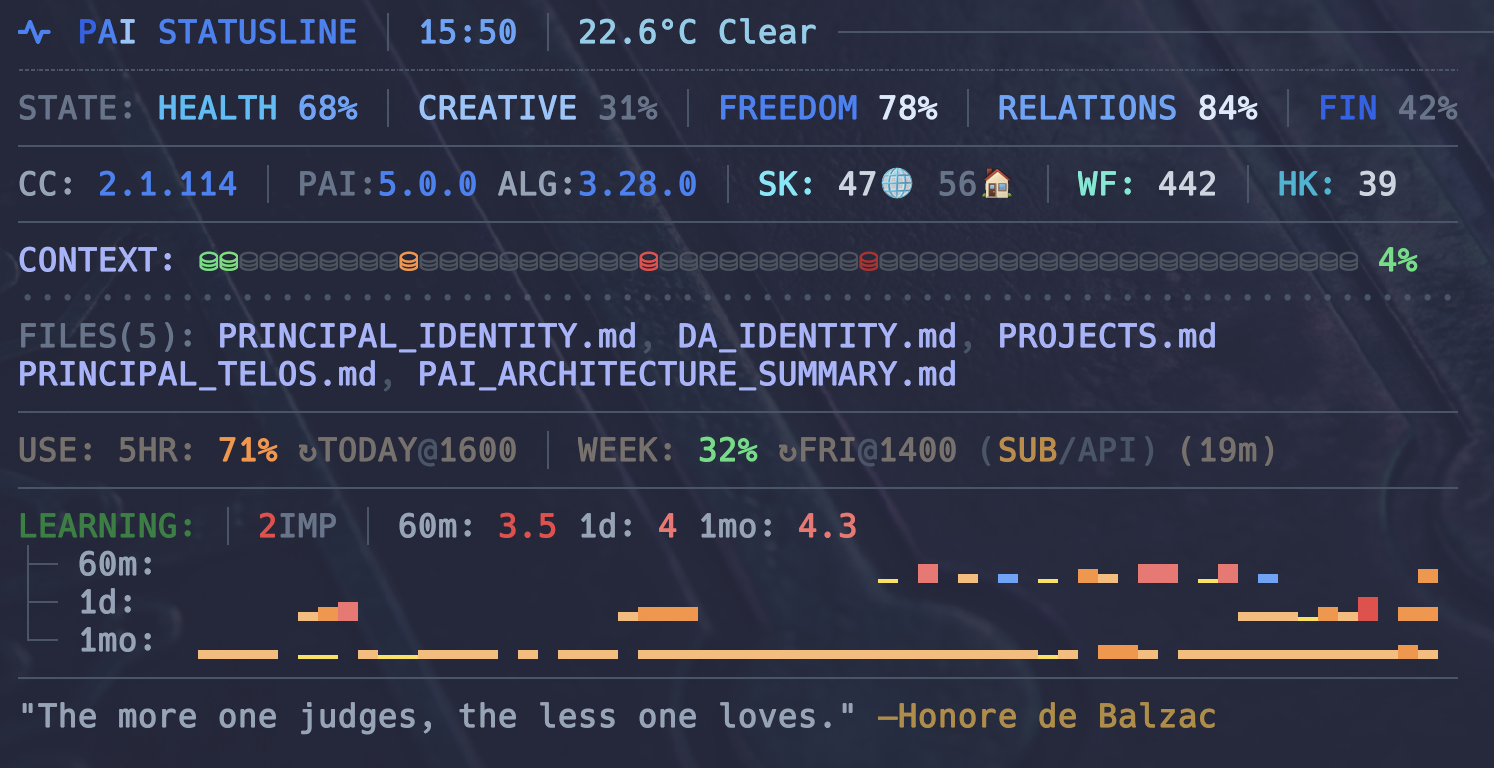The width and height of the screenshot is (1494, 768).
Task: Click the second red coin in the CONTEXT row
Action: click(868, 260)
